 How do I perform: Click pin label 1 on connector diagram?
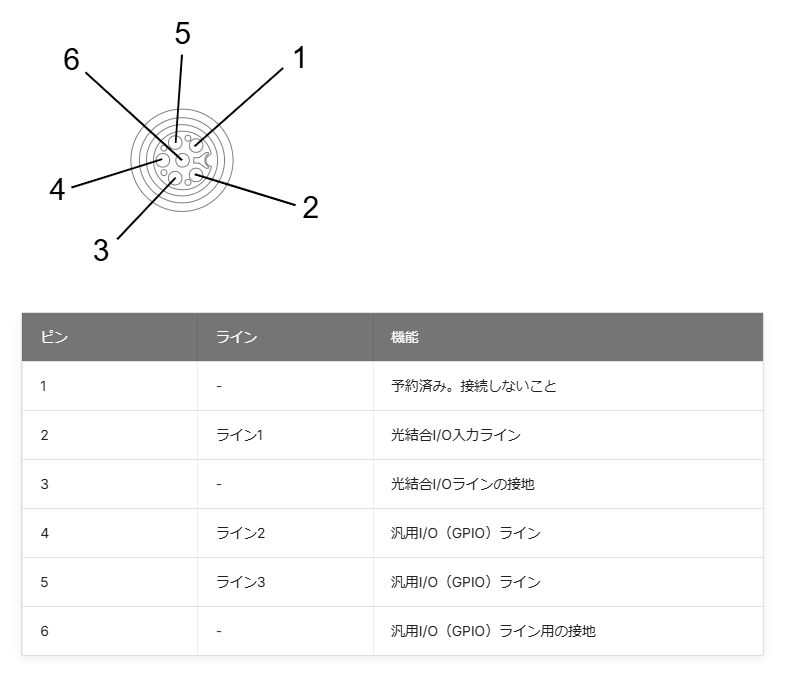coord(299,58)
